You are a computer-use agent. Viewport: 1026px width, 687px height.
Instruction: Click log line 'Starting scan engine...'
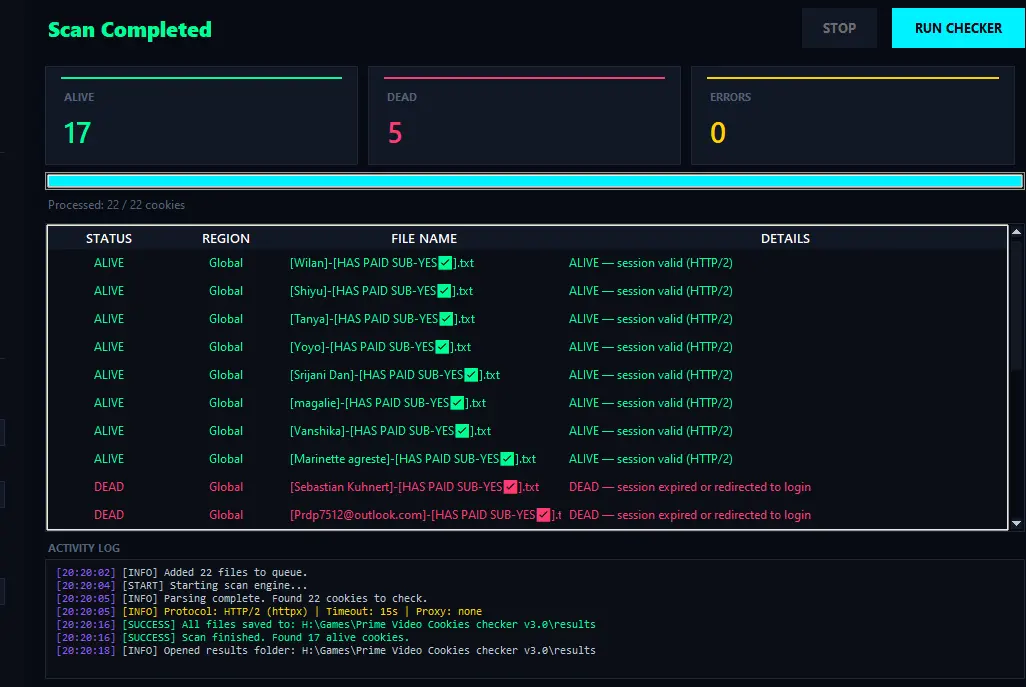[x=181, y=586]
